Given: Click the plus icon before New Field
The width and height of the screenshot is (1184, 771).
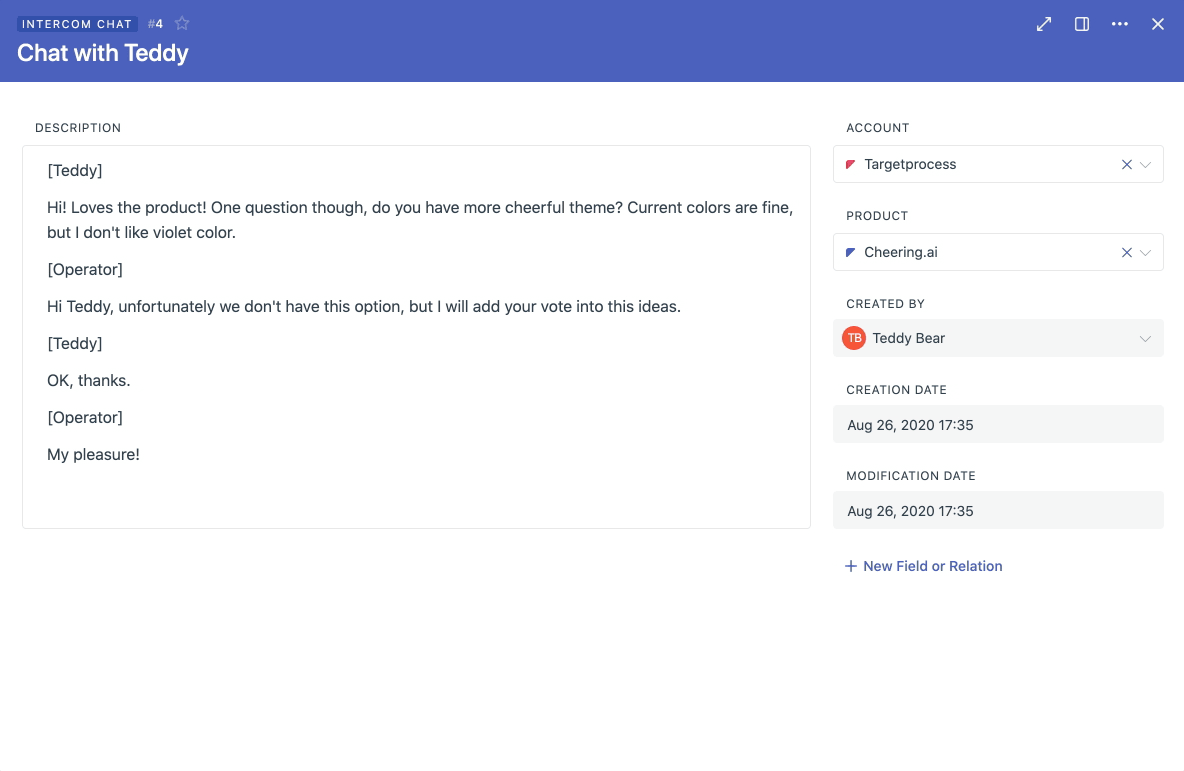Looking at the screenshot, I should click(x=849, y=566).
